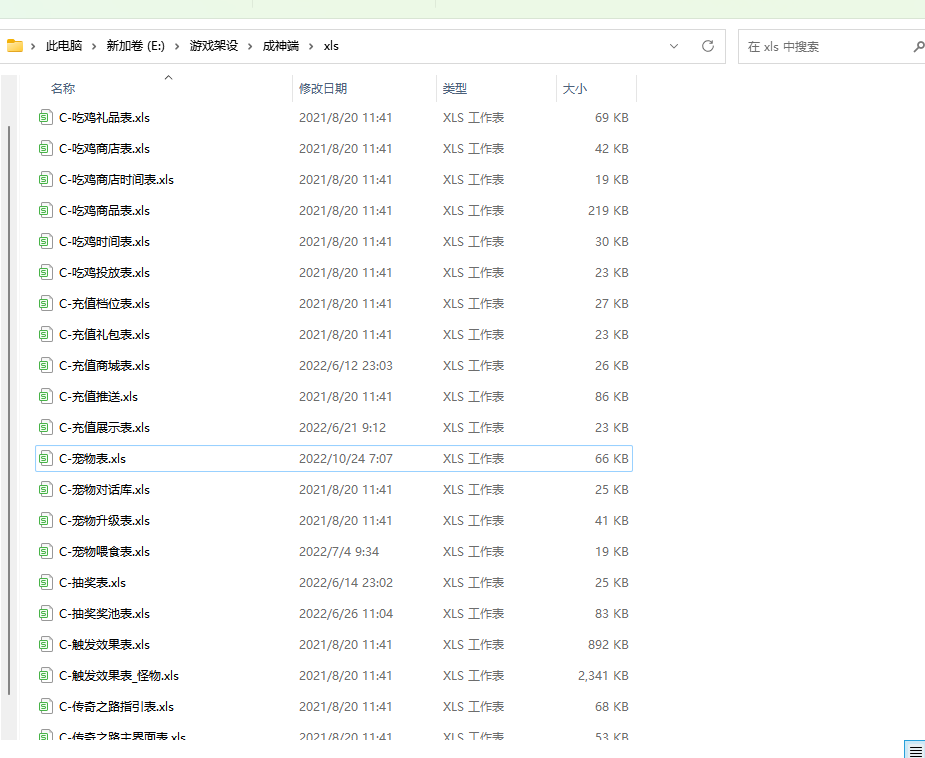The image size is (925, 758).
Task: Expand chevron after 游戏架设 breadcrumb
Action: point(250,46)
